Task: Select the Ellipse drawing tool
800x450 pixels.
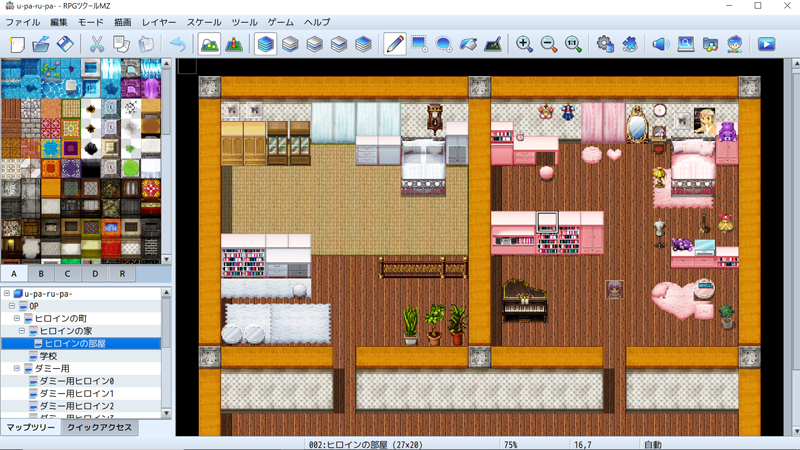Action: click(x=444, y=44)
